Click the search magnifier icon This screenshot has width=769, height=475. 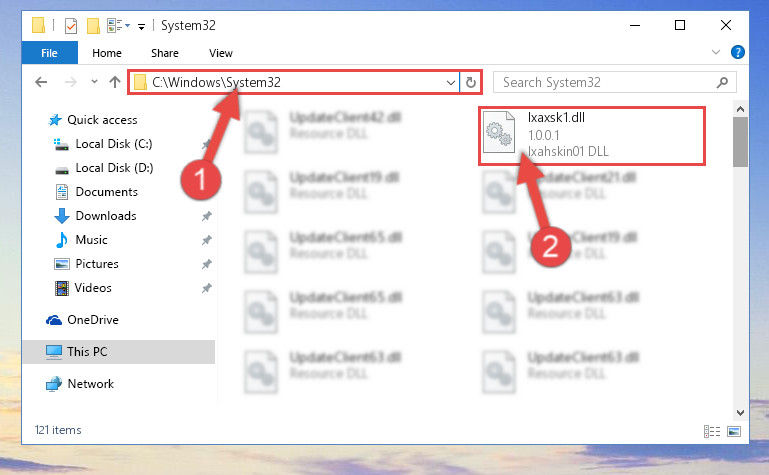pos(722,82)
